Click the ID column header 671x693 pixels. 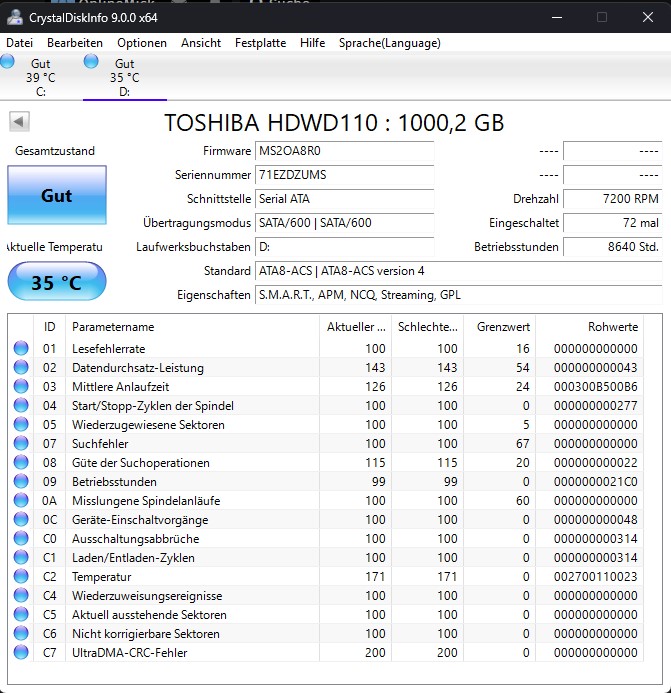[x=50, y=327]
